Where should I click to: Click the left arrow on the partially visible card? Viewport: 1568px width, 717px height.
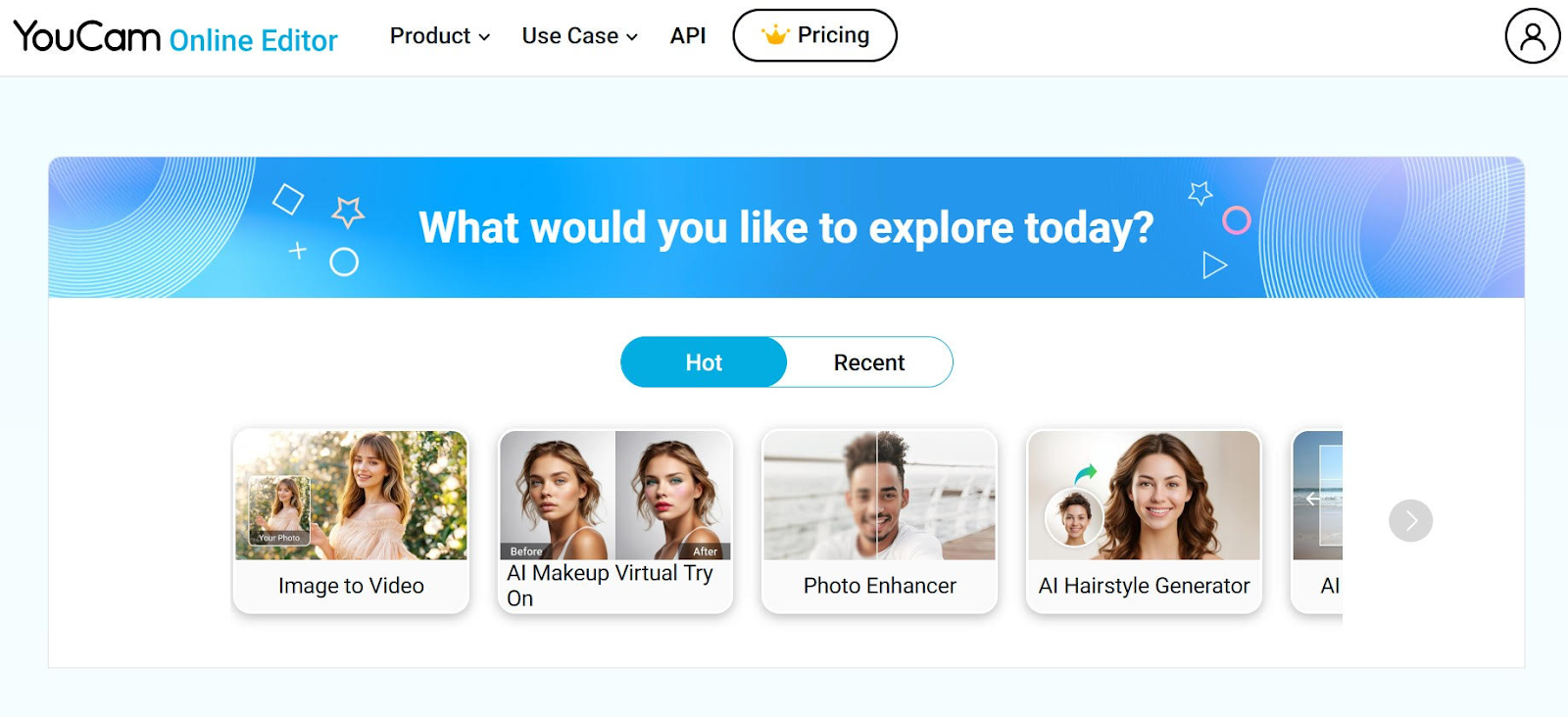(1314, 499)
